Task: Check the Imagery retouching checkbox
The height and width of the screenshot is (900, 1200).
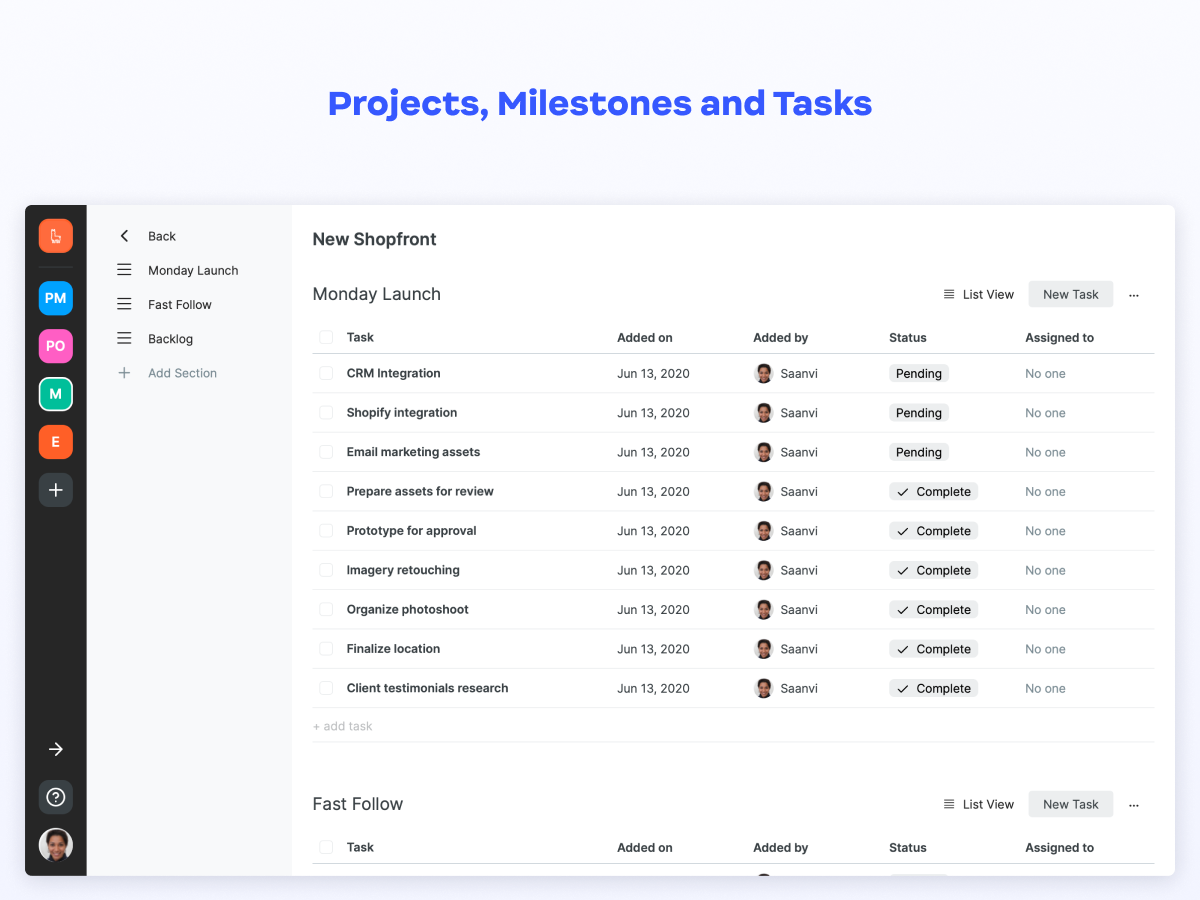Action: pyautogui.click(x=326, y=570)
